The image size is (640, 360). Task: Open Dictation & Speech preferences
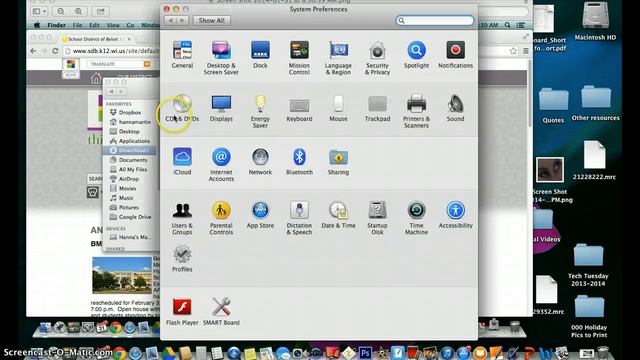tap(299, 218)
